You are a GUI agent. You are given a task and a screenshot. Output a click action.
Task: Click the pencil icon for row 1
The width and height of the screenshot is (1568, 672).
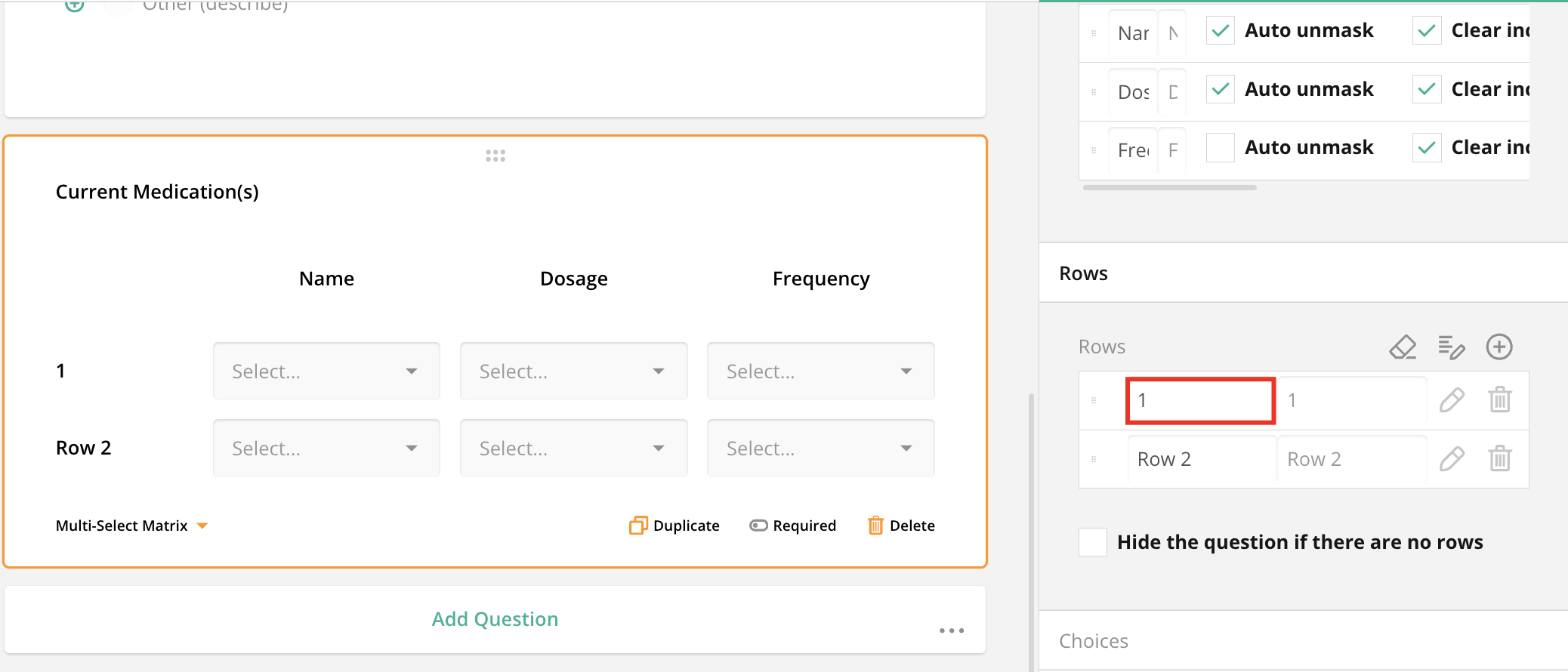[x=1451, y=400]
